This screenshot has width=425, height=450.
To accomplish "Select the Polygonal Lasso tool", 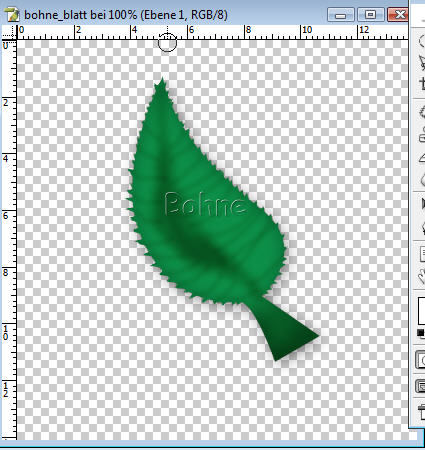I will pos(422,62).
